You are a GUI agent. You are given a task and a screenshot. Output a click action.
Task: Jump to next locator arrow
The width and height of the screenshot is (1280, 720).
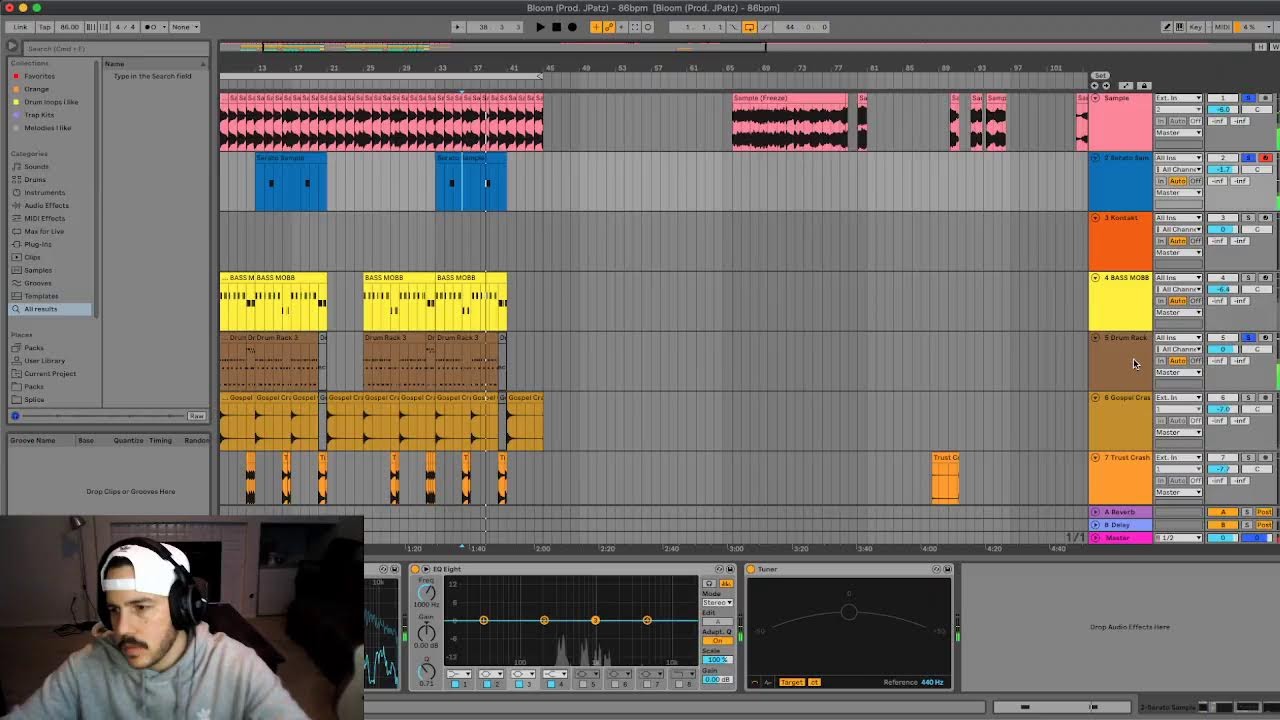tap(1106, 86)
